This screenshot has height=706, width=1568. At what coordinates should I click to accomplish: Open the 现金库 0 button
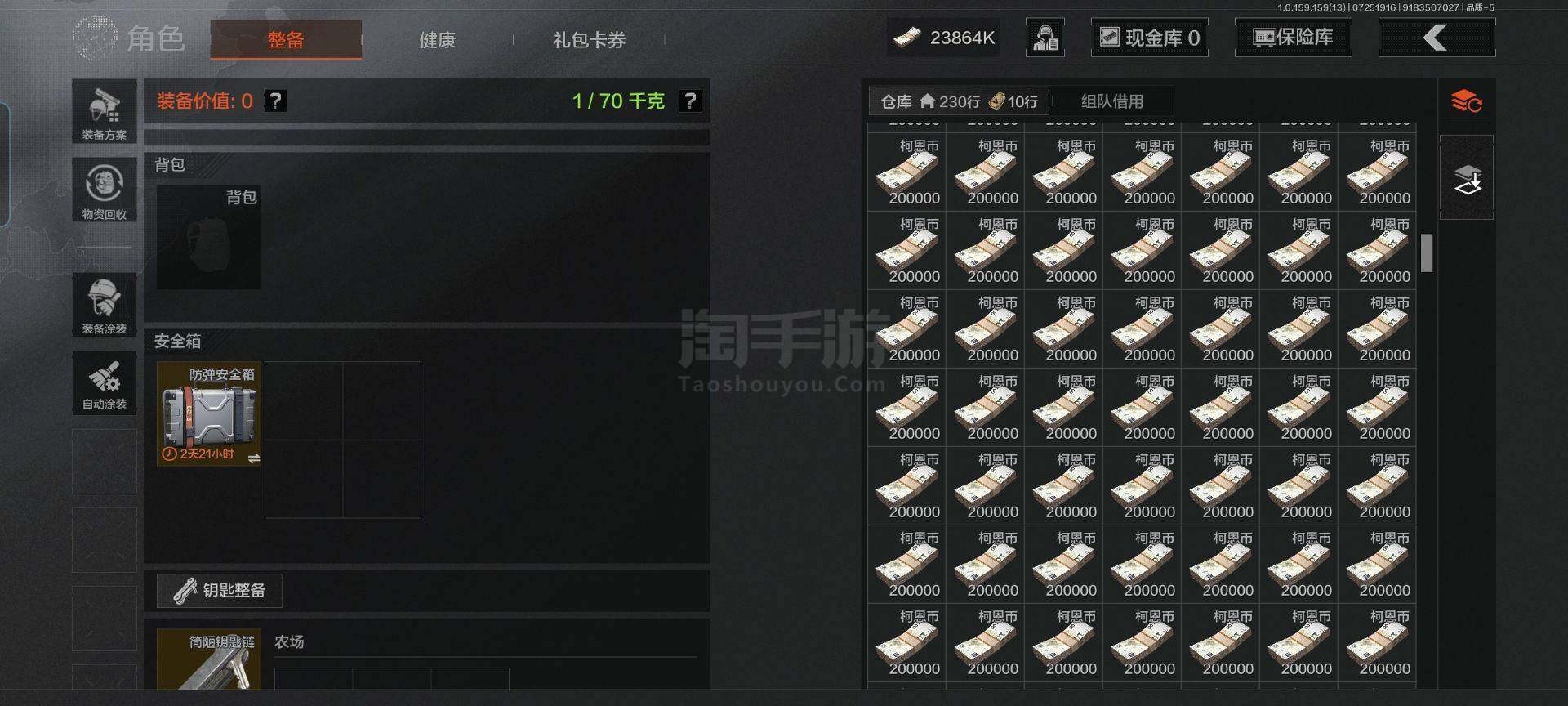[x=1149, y=38]
